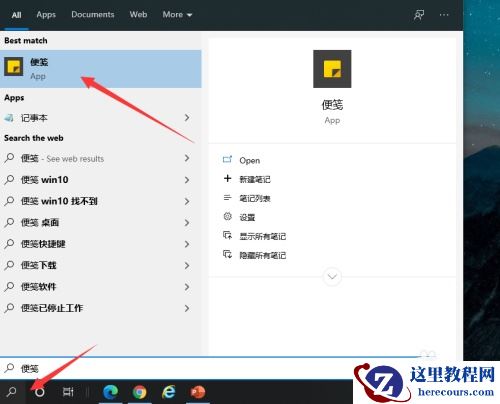Click the Open action icon
The height and width of the screenshot is (404, 500).
227,160
